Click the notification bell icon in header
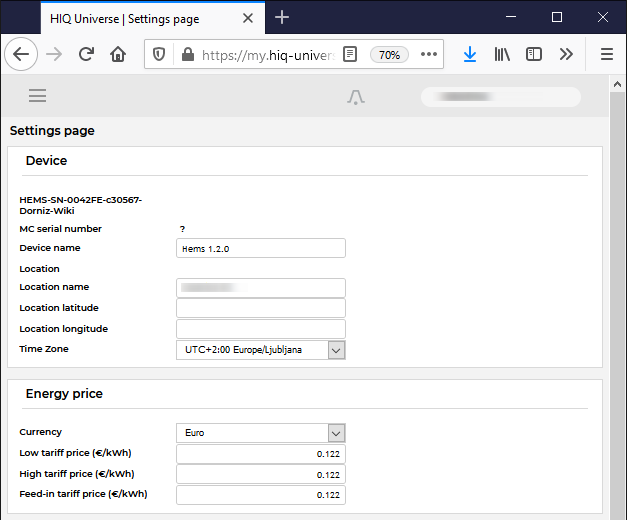 tap(356, 97)
